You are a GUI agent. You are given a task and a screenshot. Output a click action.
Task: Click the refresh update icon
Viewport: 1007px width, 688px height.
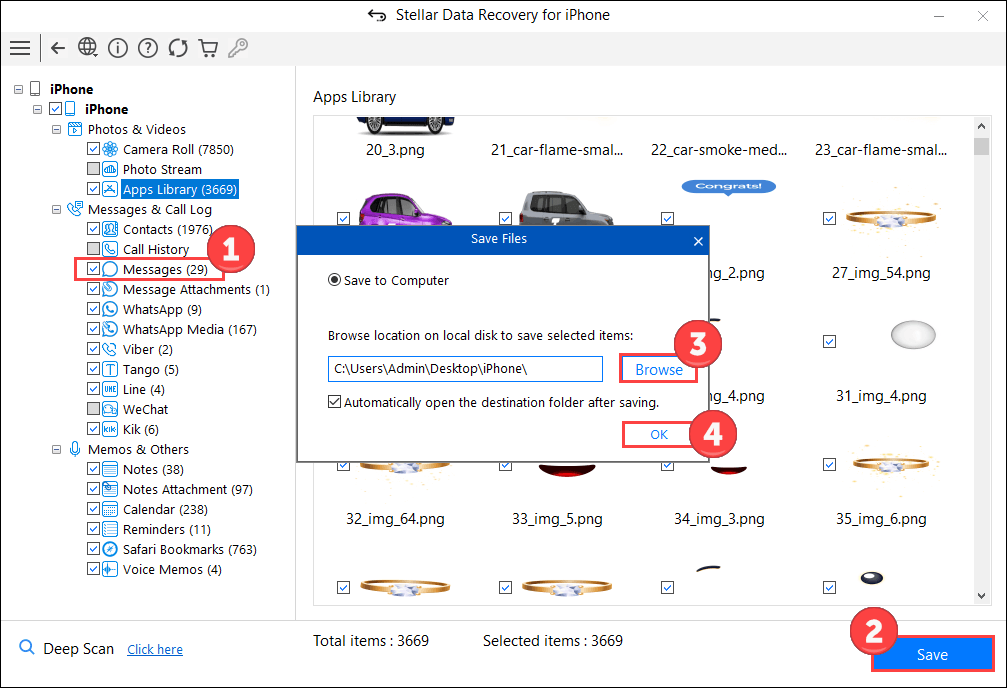click(x=178, y=48)
